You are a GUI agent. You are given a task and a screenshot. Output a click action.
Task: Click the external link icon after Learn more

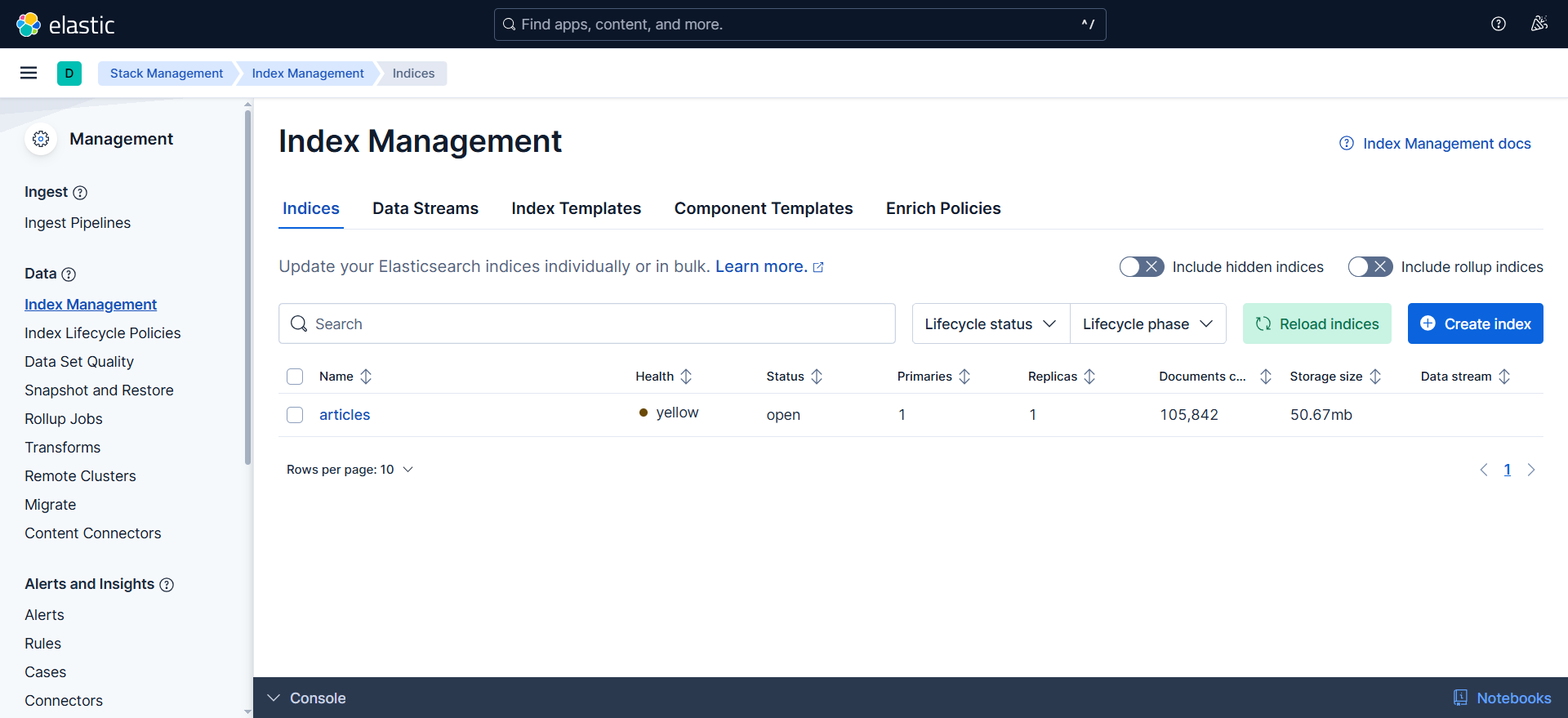(x=818, y=268)
